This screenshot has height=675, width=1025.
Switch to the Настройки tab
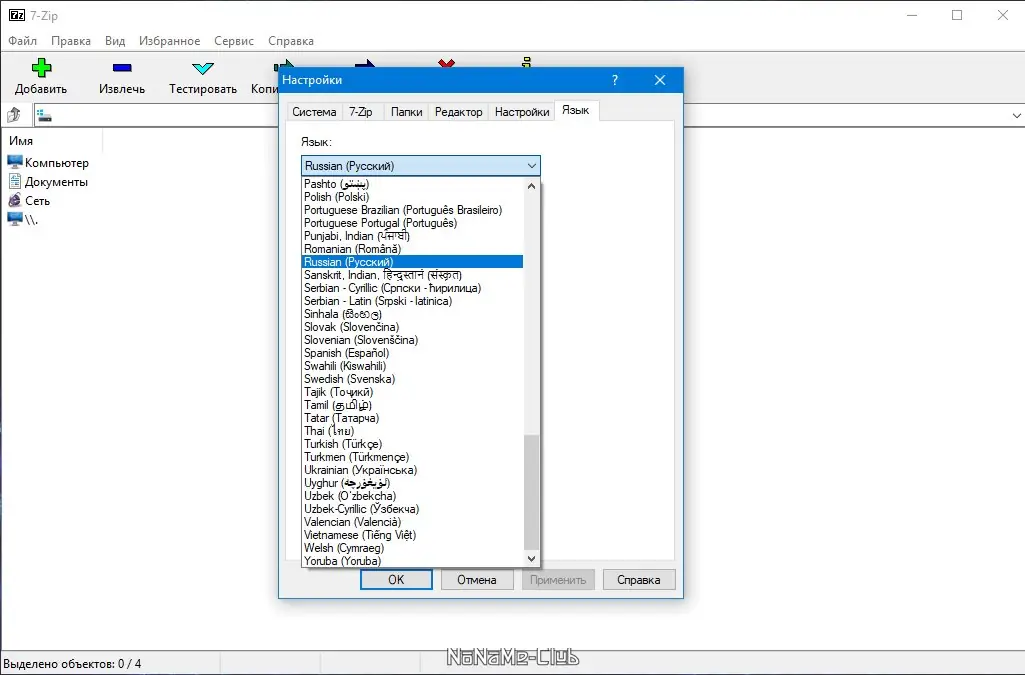(522, 112)
